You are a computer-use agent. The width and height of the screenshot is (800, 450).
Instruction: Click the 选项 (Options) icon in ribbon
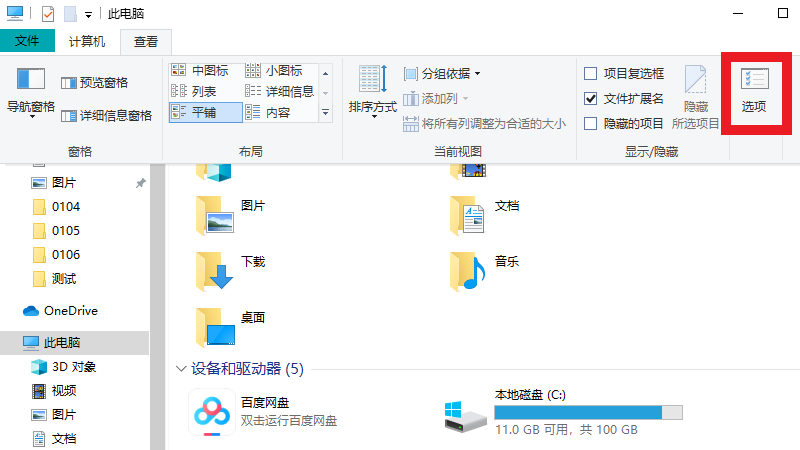[754, 90]
